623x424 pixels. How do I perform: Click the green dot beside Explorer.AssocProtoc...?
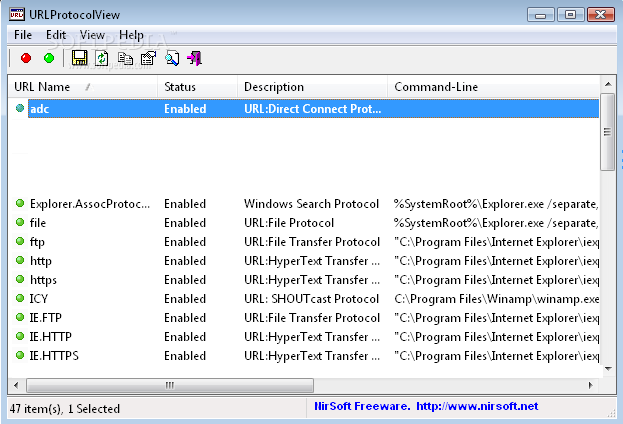click(x=20, y=203)
